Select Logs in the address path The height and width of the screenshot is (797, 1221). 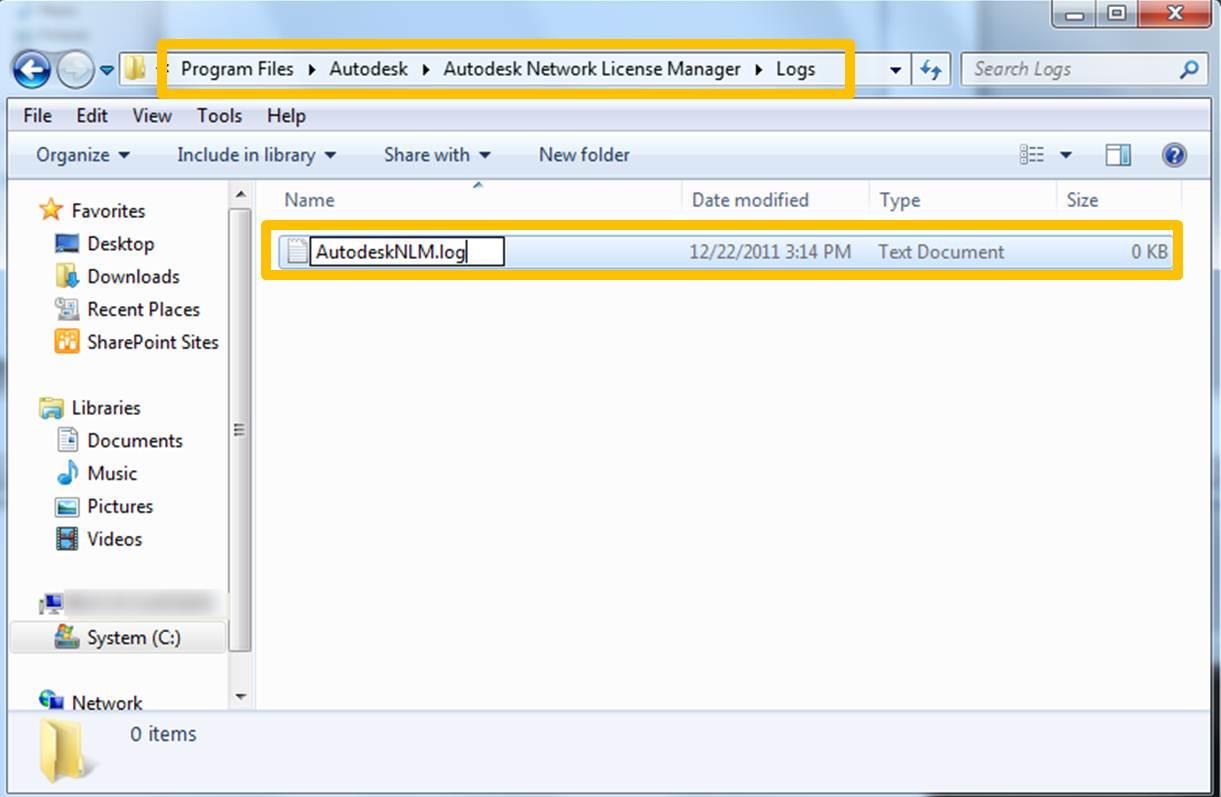coord(796,69)
